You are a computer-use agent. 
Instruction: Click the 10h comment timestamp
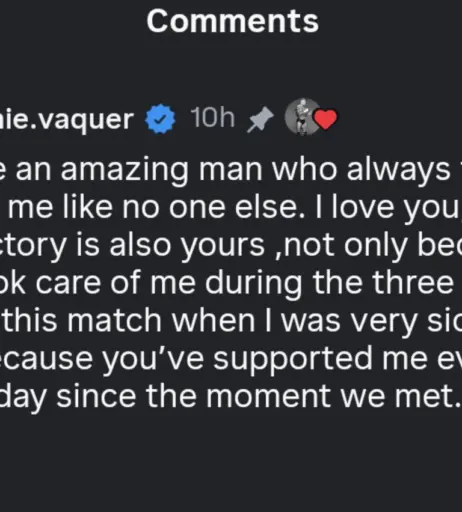(x=213, y=118)
